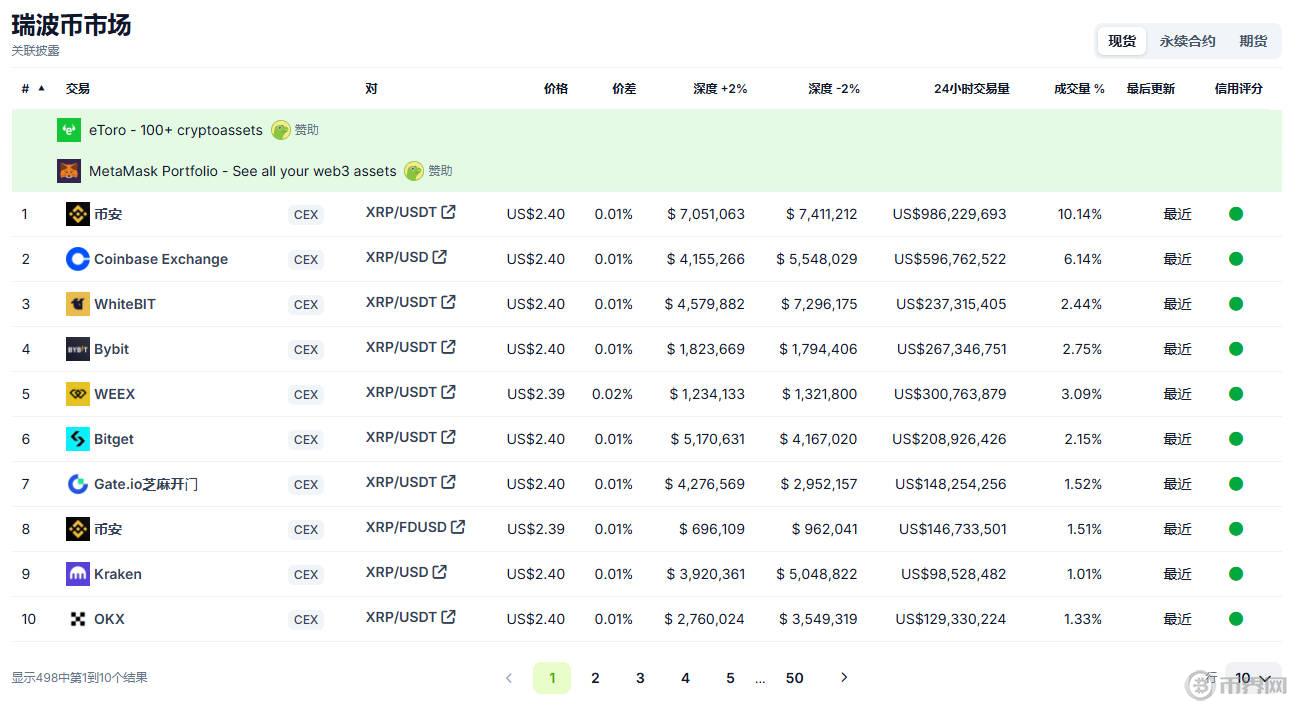Click the eToro sponsored link
The height and width of the screenshot is (713, 1298).
pyautogui.click(x=176, y=130)
